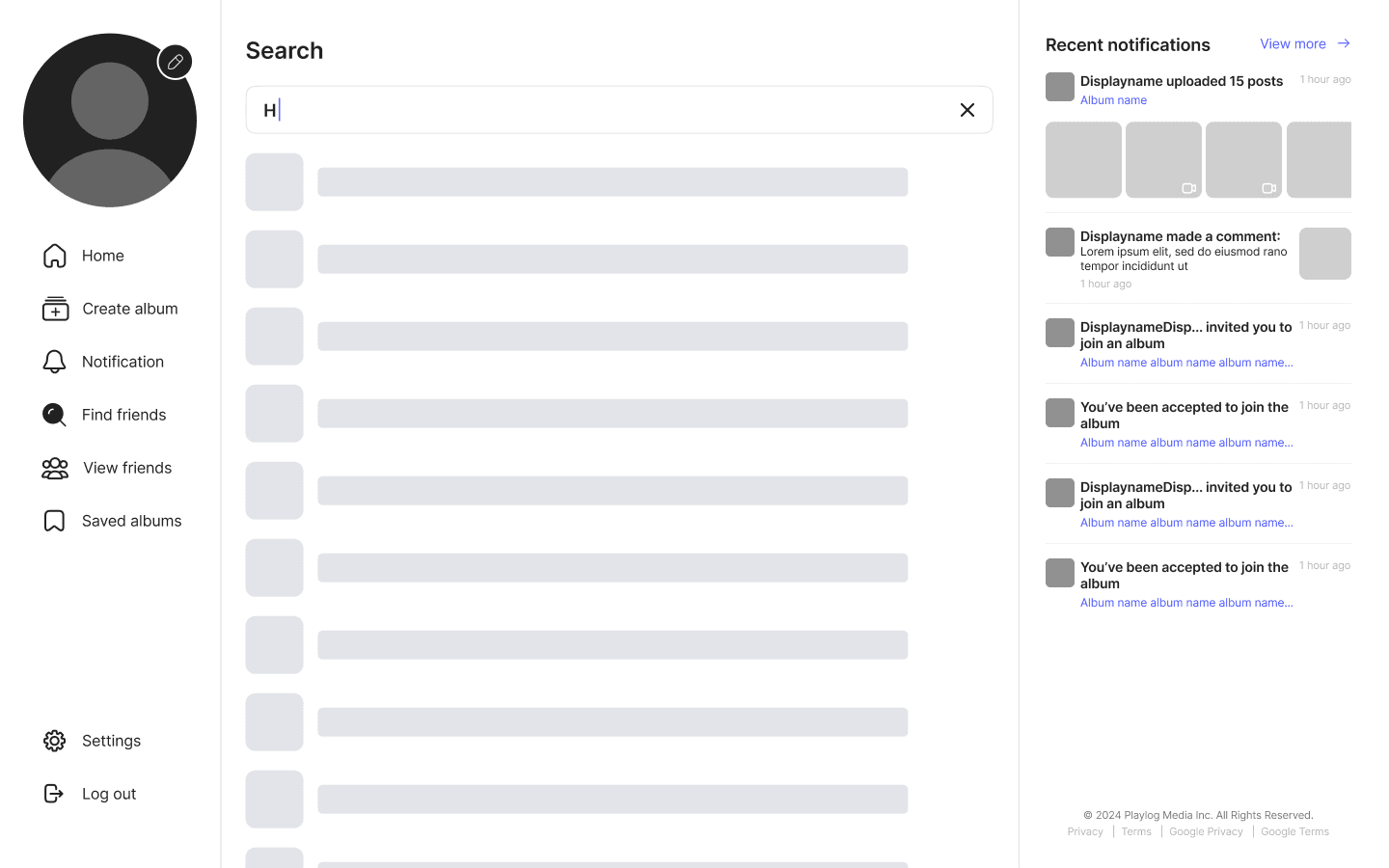This screenshot has width=1389, height=868.
Task: Select the first search result placeholder row
Action: click(x=577, y=182)
